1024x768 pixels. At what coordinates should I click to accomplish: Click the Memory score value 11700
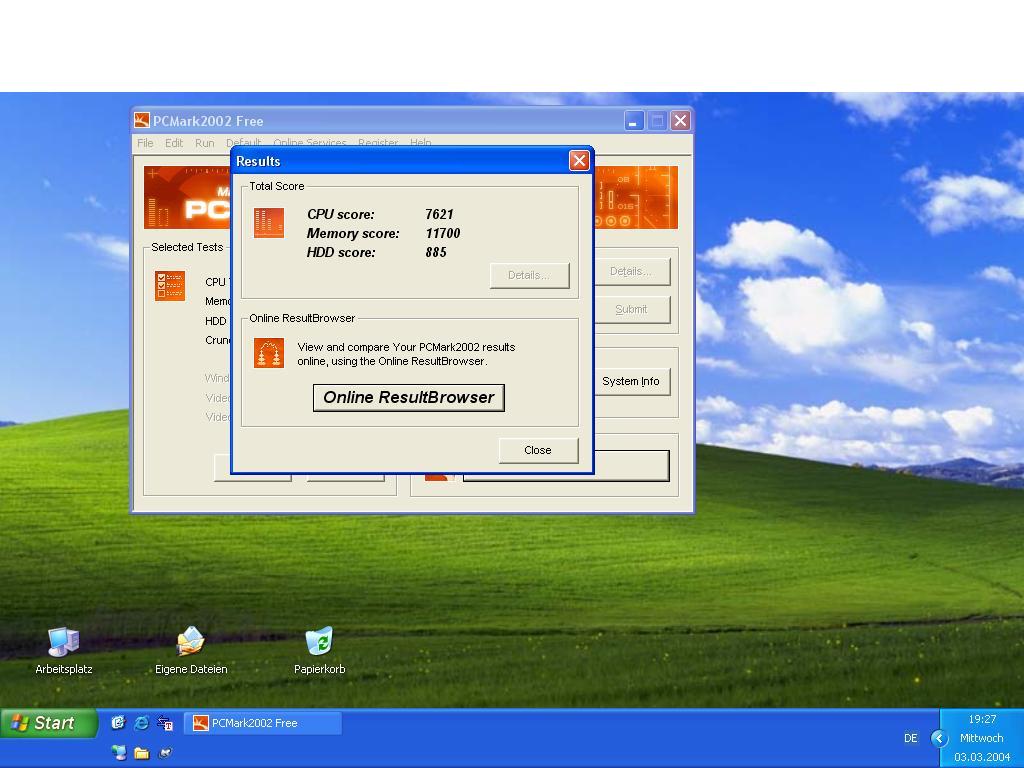pyautogui.click(x=443, y=233)
